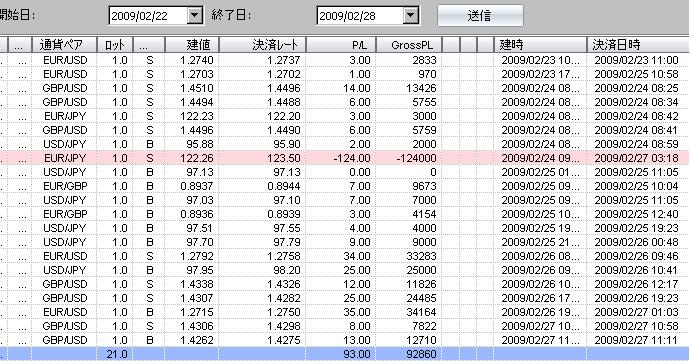Sort by the ロット column header
Viewport: 691px width, 364px height.
tap(115, 45)
